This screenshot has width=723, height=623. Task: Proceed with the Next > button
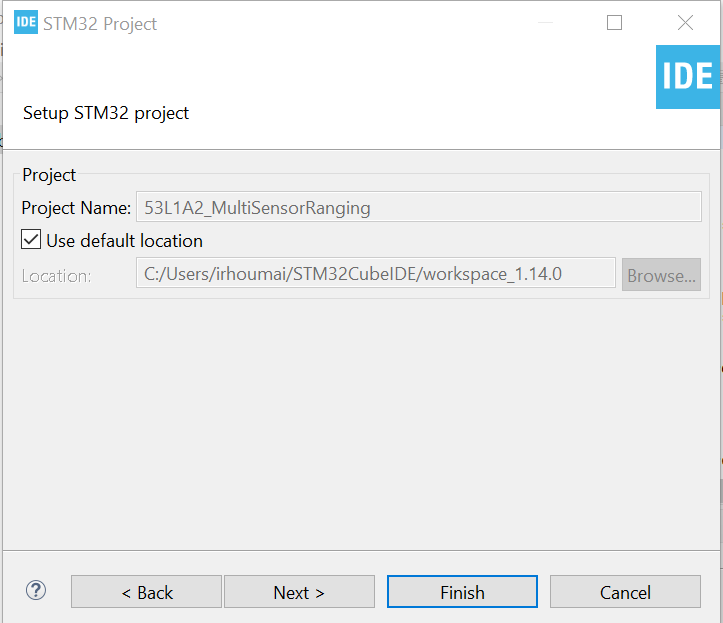pos(299,592)
